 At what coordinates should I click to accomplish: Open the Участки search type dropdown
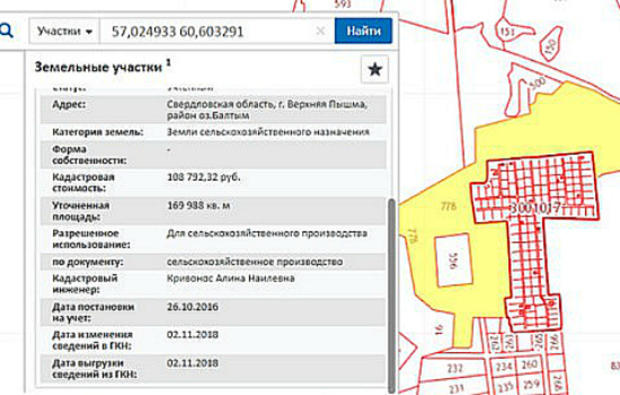pos(64,31)
